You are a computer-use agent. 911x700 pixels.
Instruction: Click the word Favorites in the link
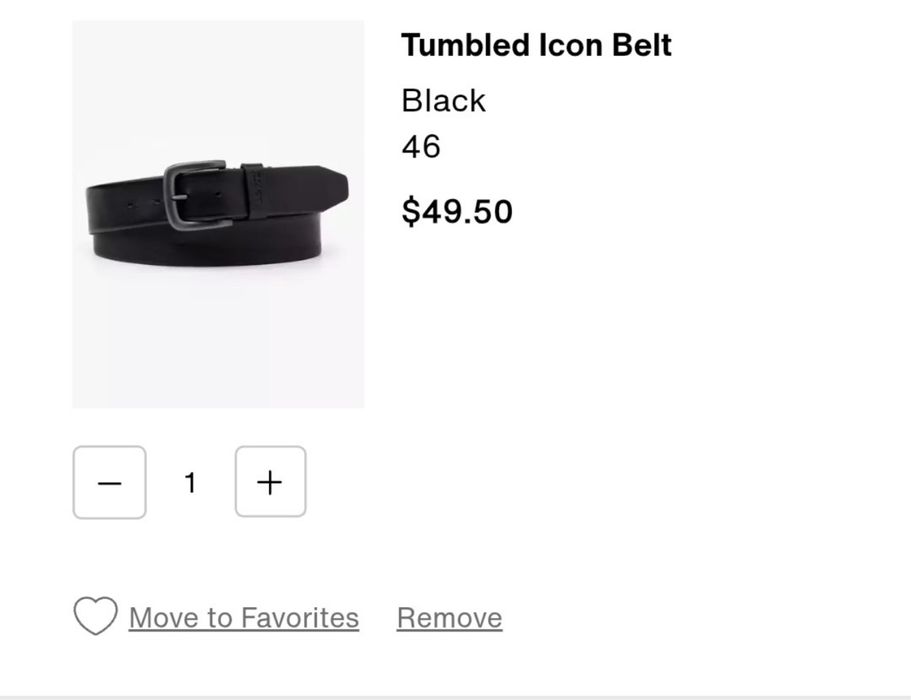[298, 618]
